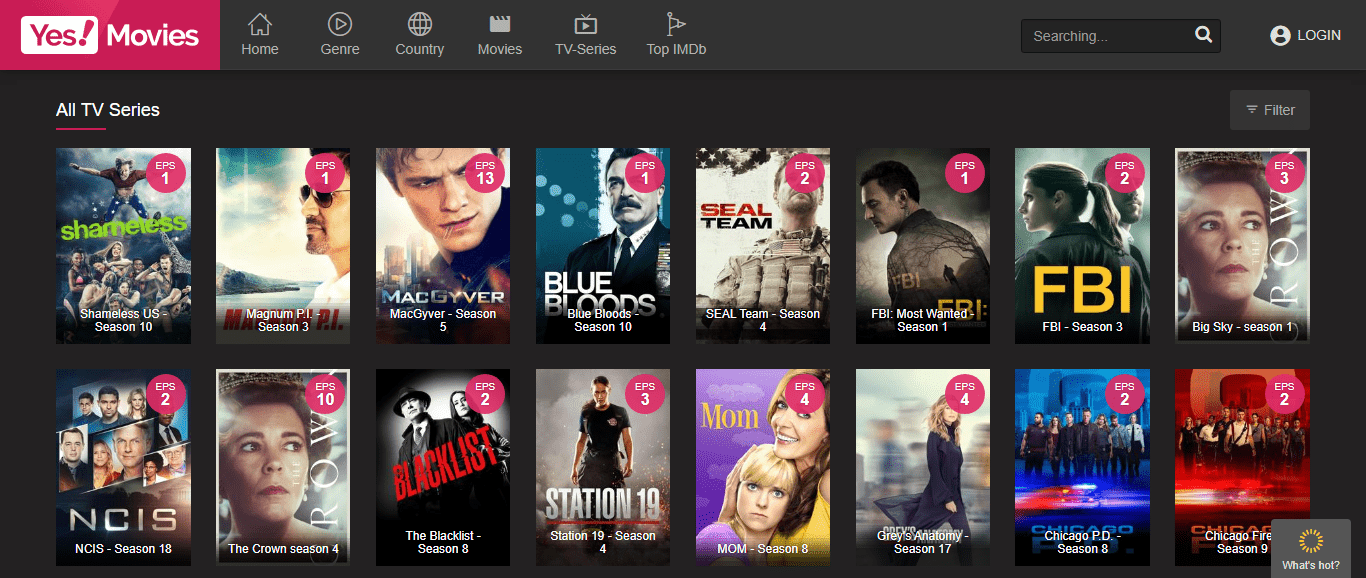Click the Country globe icon

[x=420, y=23]
